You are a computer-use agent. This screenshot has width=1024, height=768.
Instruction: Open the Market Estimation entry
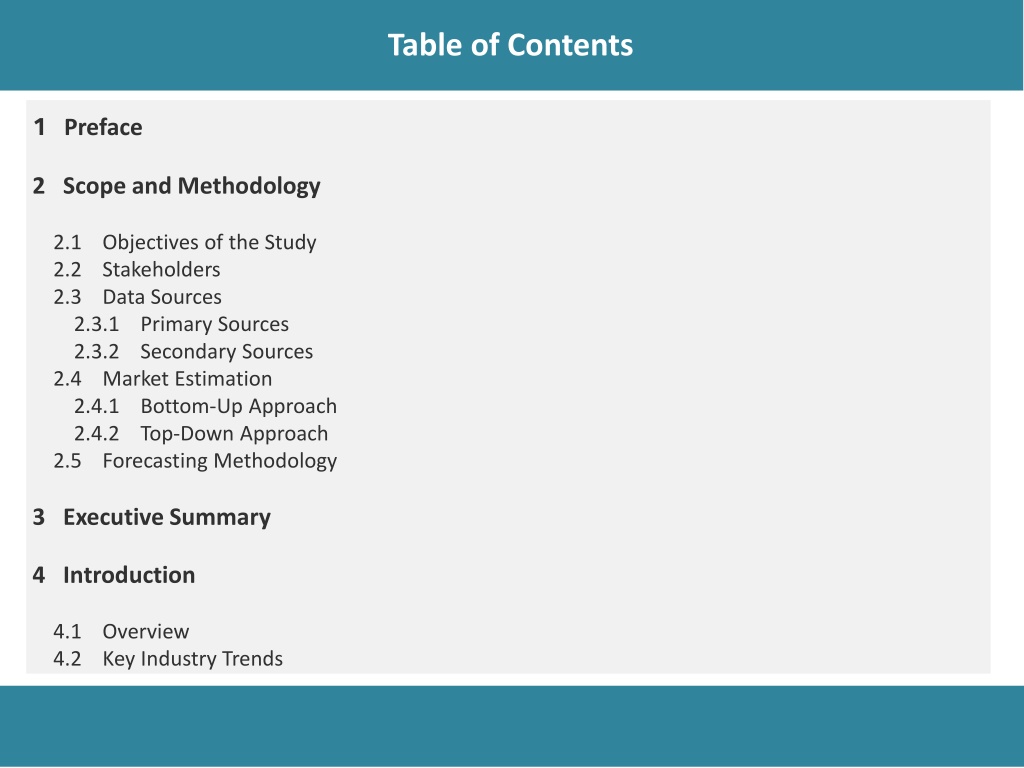[x=163, y=379]
